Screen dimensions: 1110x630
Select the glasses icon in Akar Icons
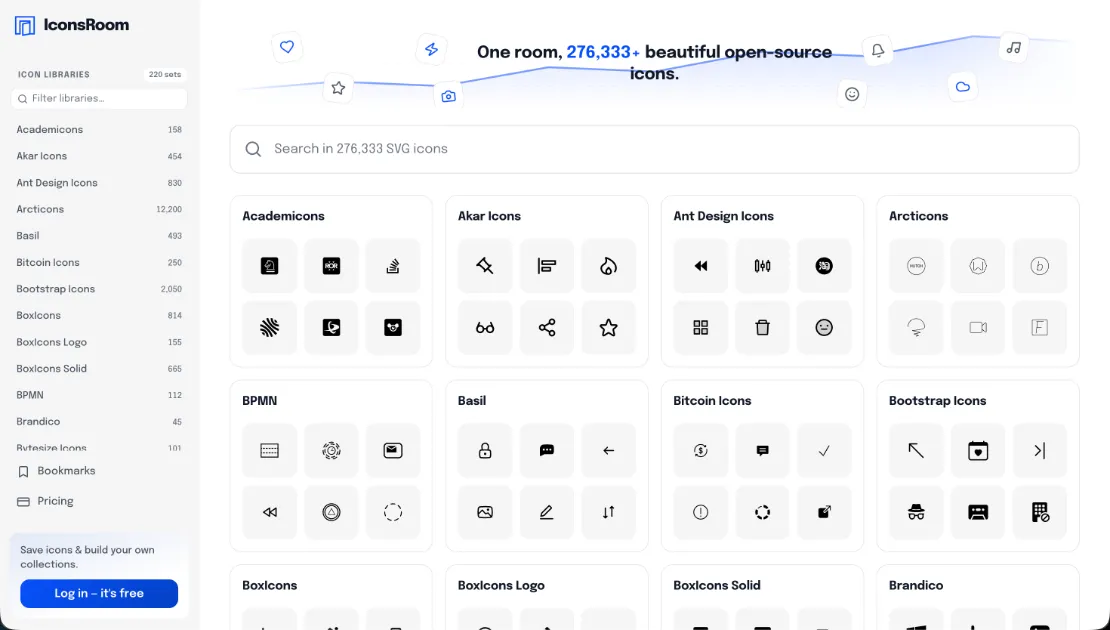click(x=485, y=328)
